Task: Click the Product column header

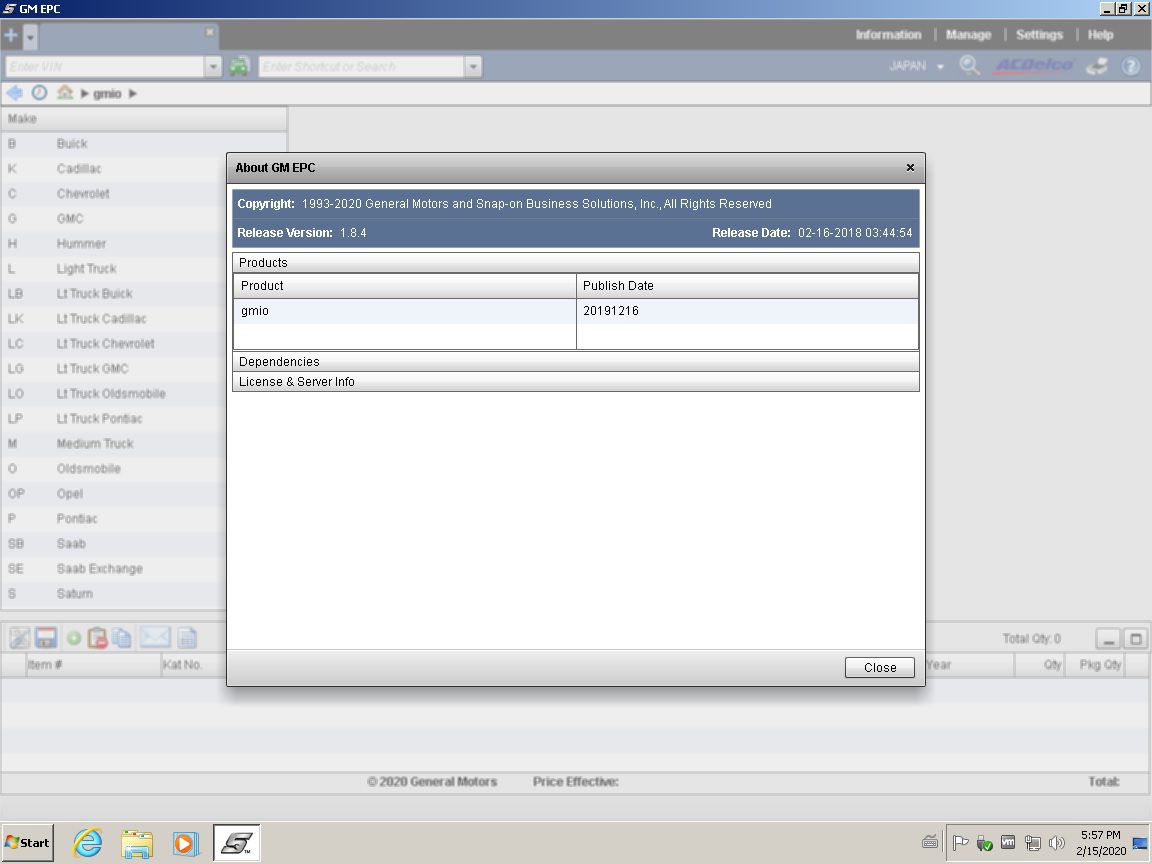Action: [404, 286]
